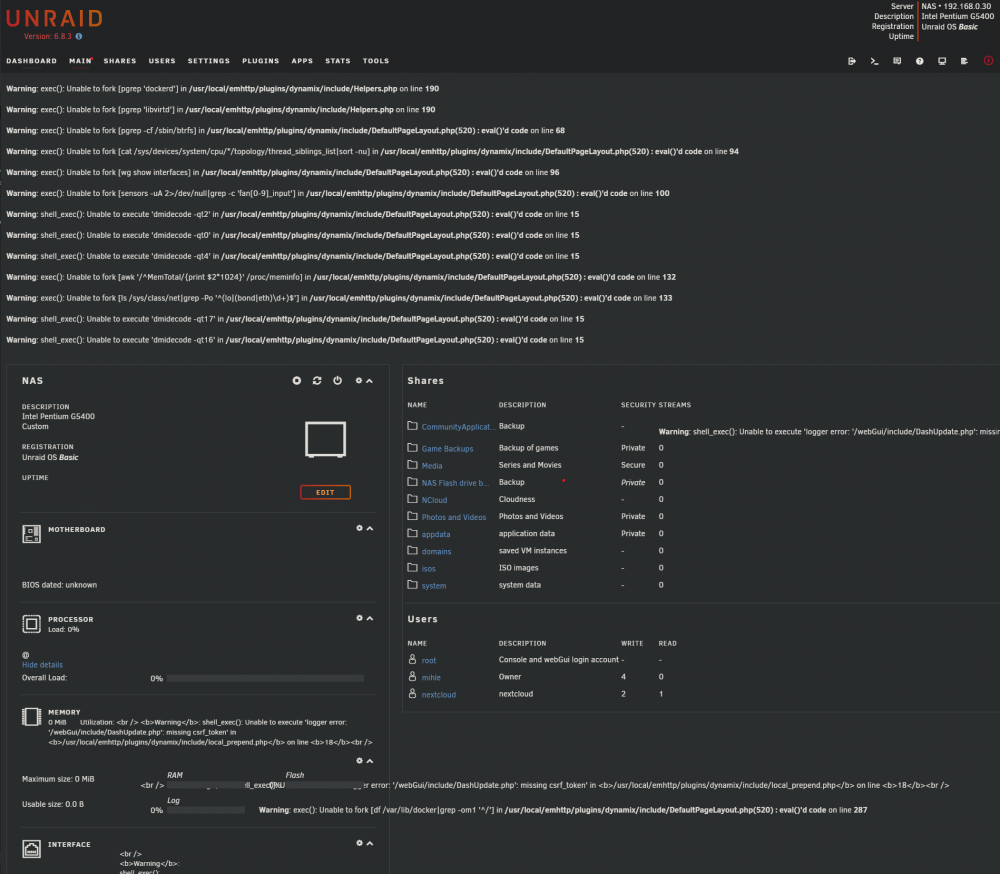Click the user icon beside root
Image resolution: width=1000 pixels, height=874 pixels.
point(413,659)
